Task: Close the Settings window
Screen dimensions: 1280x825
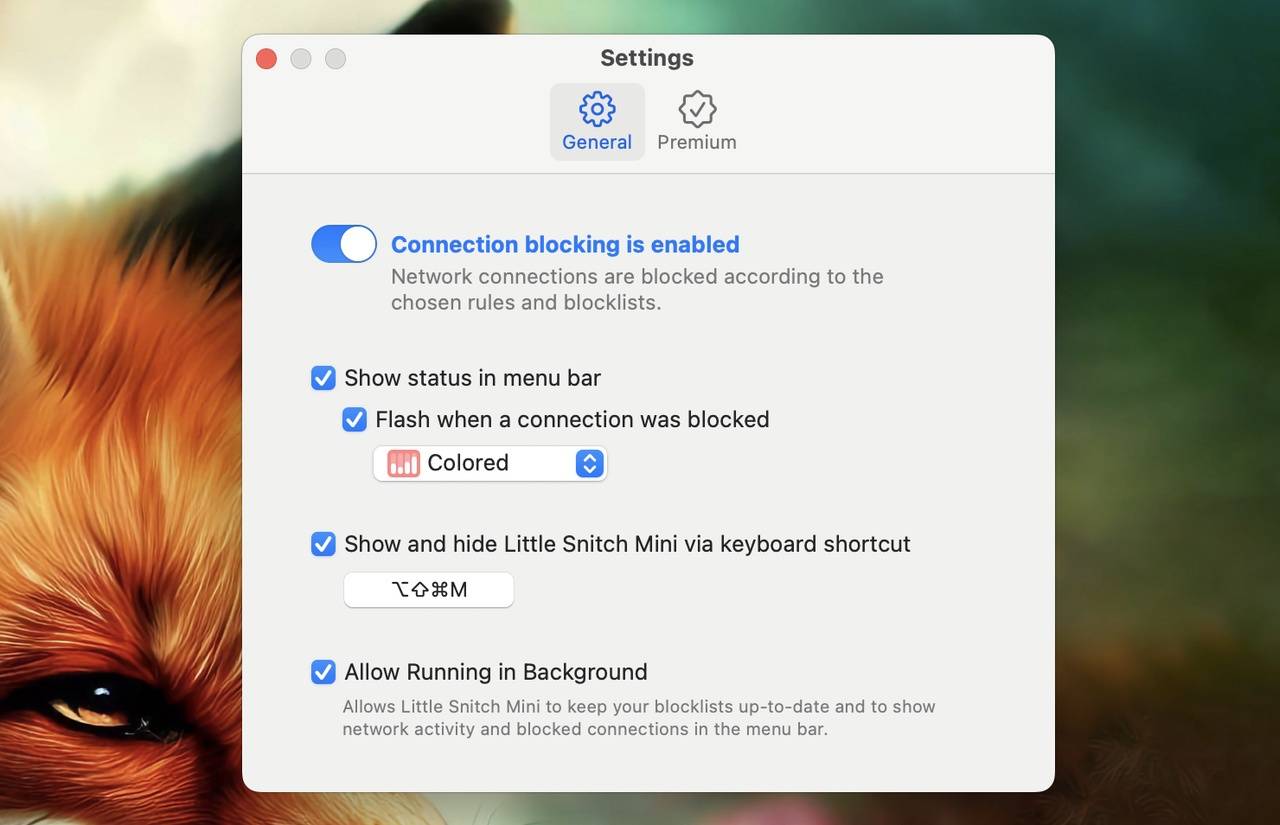Action: [x=266, y=59]
